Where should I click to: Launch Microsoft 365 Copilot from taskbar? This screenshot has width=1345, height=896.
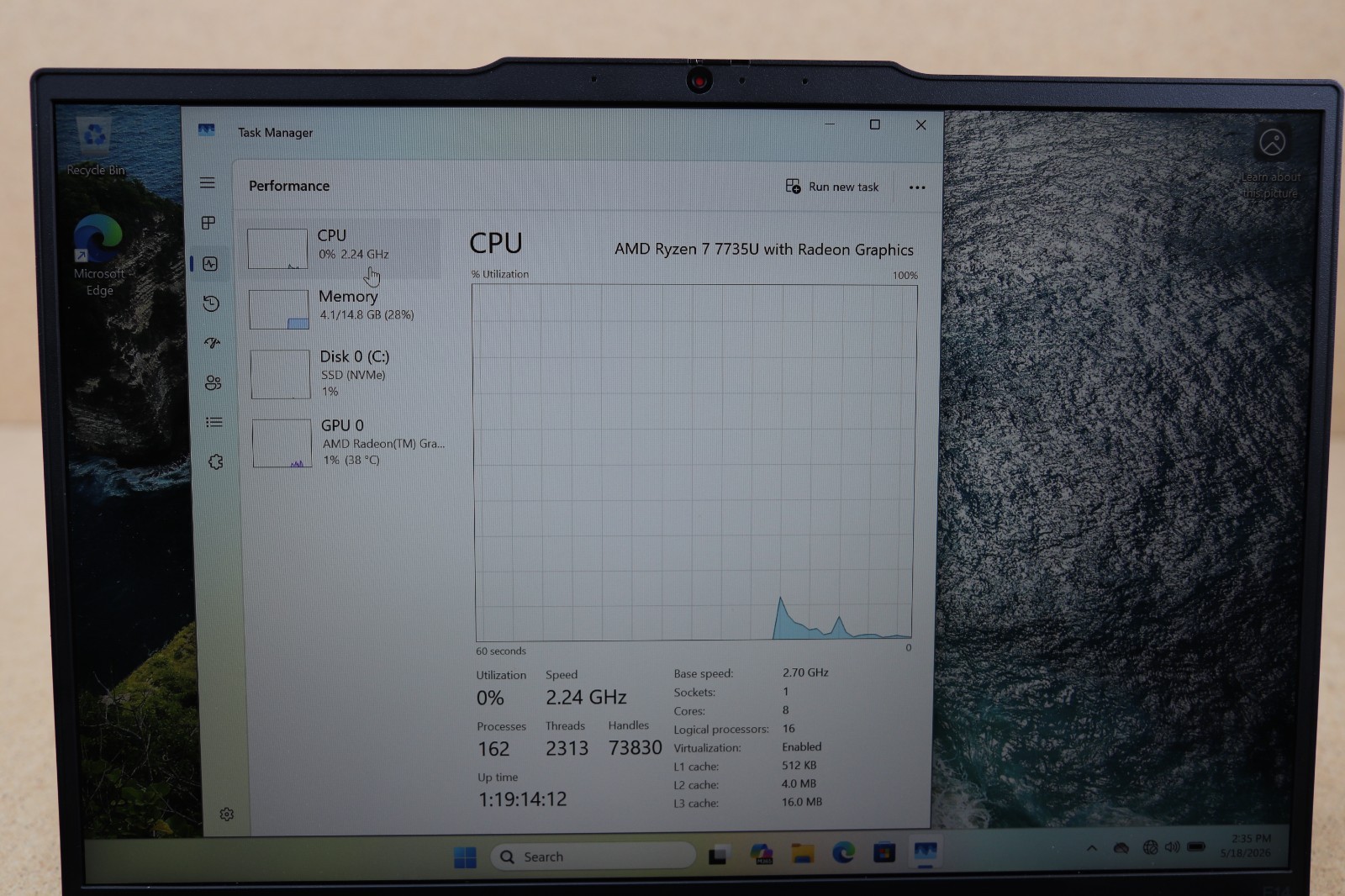762,855
